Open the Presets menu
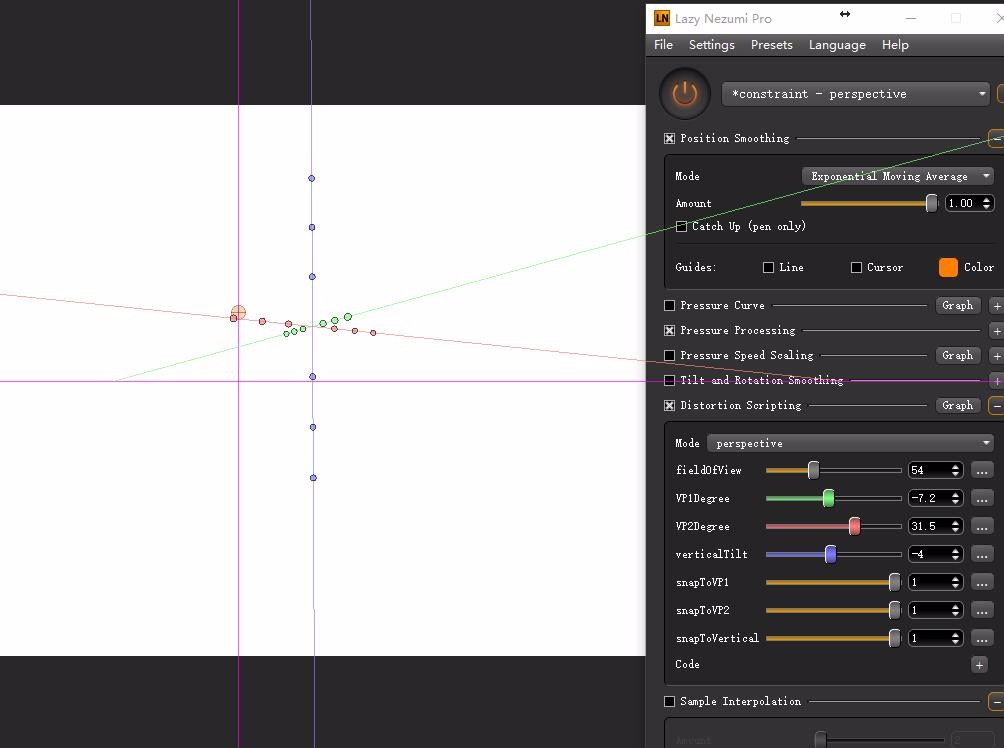Viewport: 1004px width, 748px height. 772,45
